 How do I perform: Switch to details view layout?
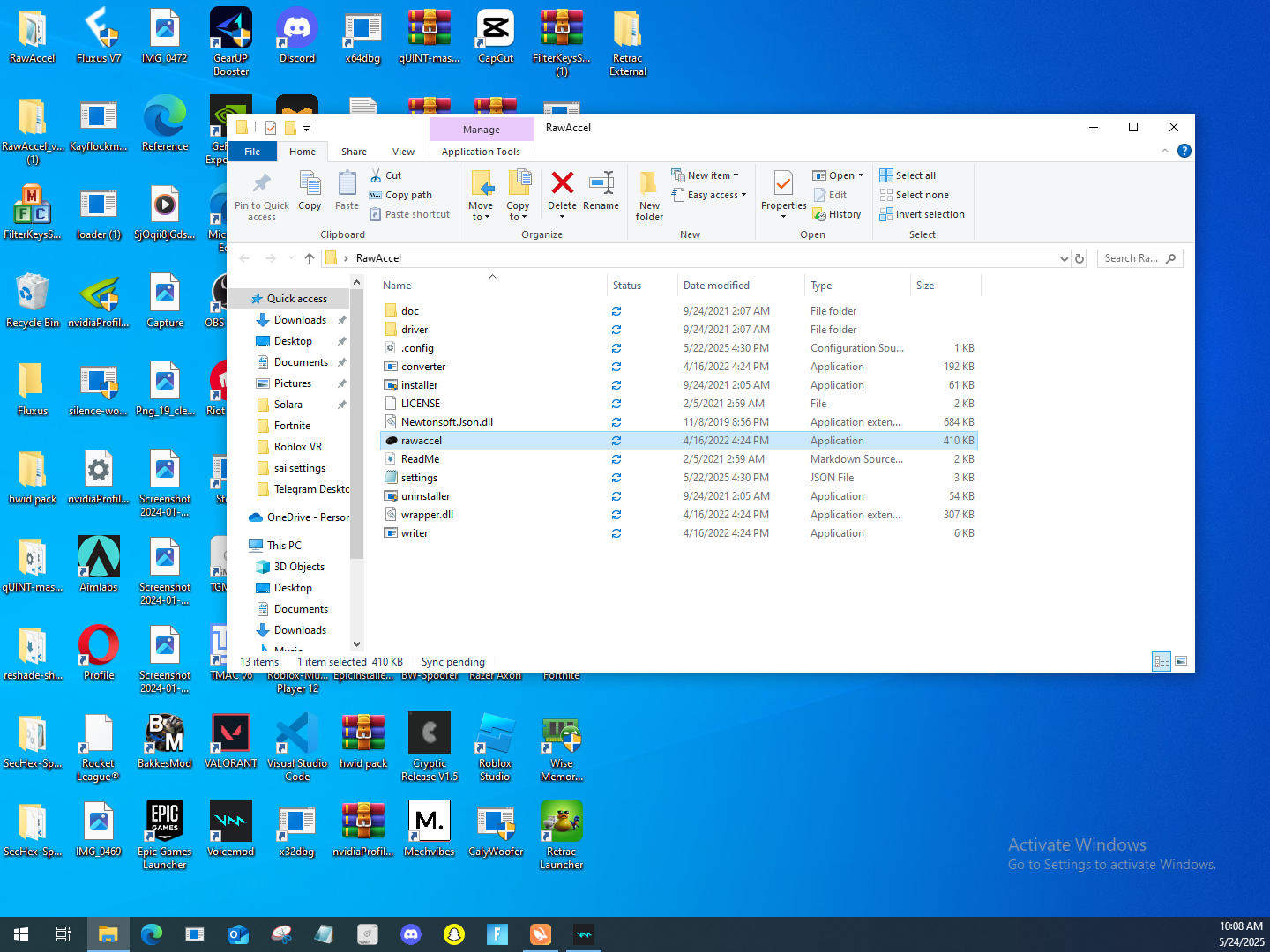coord(1162,661)
